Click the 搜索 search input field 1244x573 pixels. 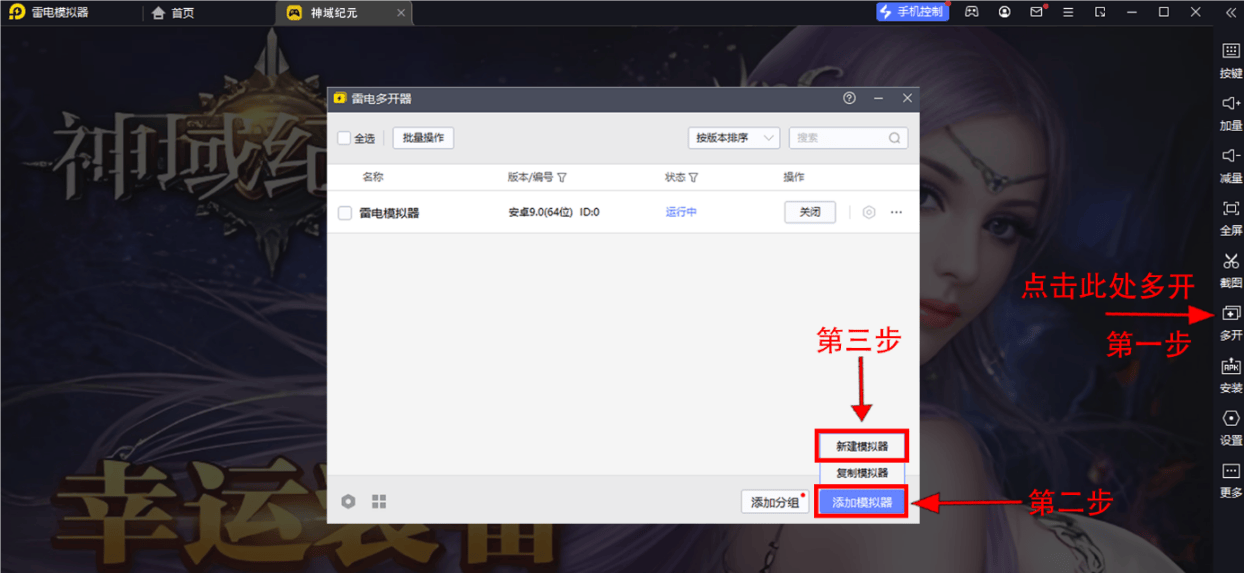tap(838, 138)
